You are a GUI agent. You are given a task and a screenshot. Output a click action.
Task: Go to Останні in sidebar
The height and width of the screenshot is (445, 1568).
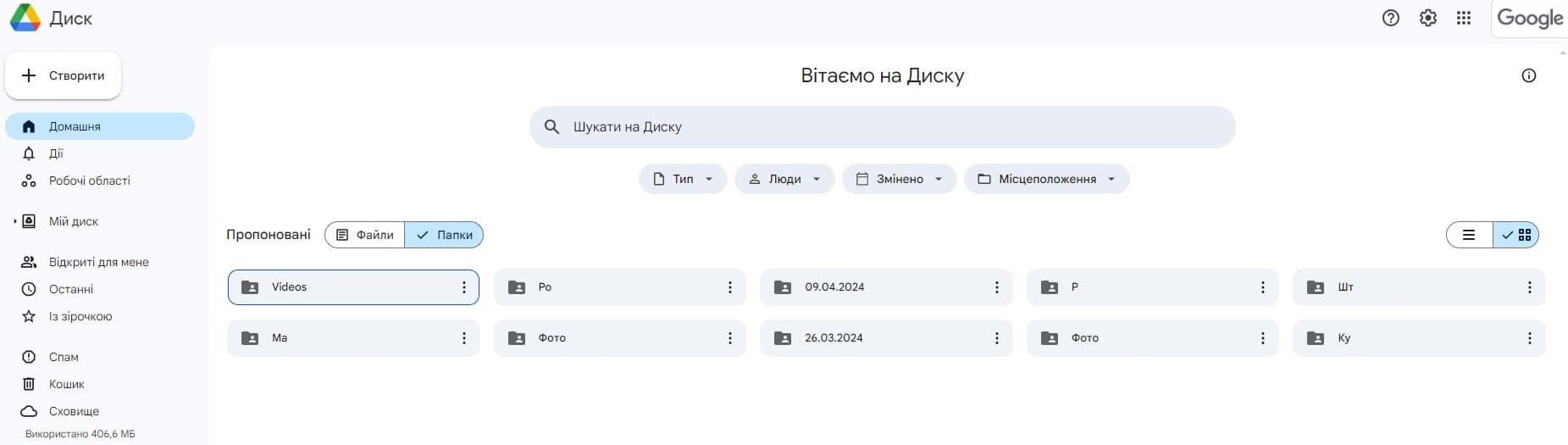pos(71,289)
